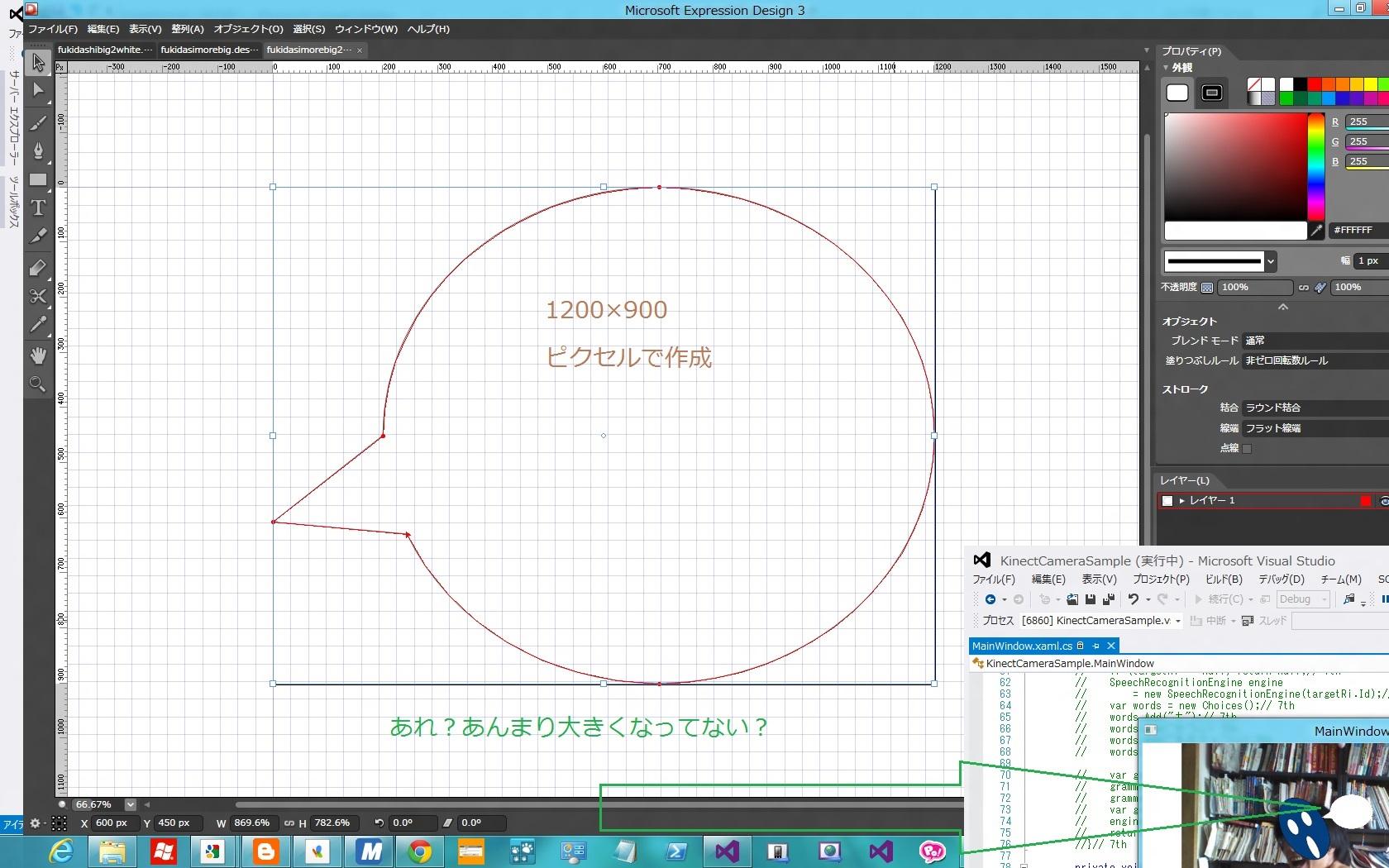Switch to fukidasimorebig.des document tab
Screen dimensions: 1389x868
(208, 50)
